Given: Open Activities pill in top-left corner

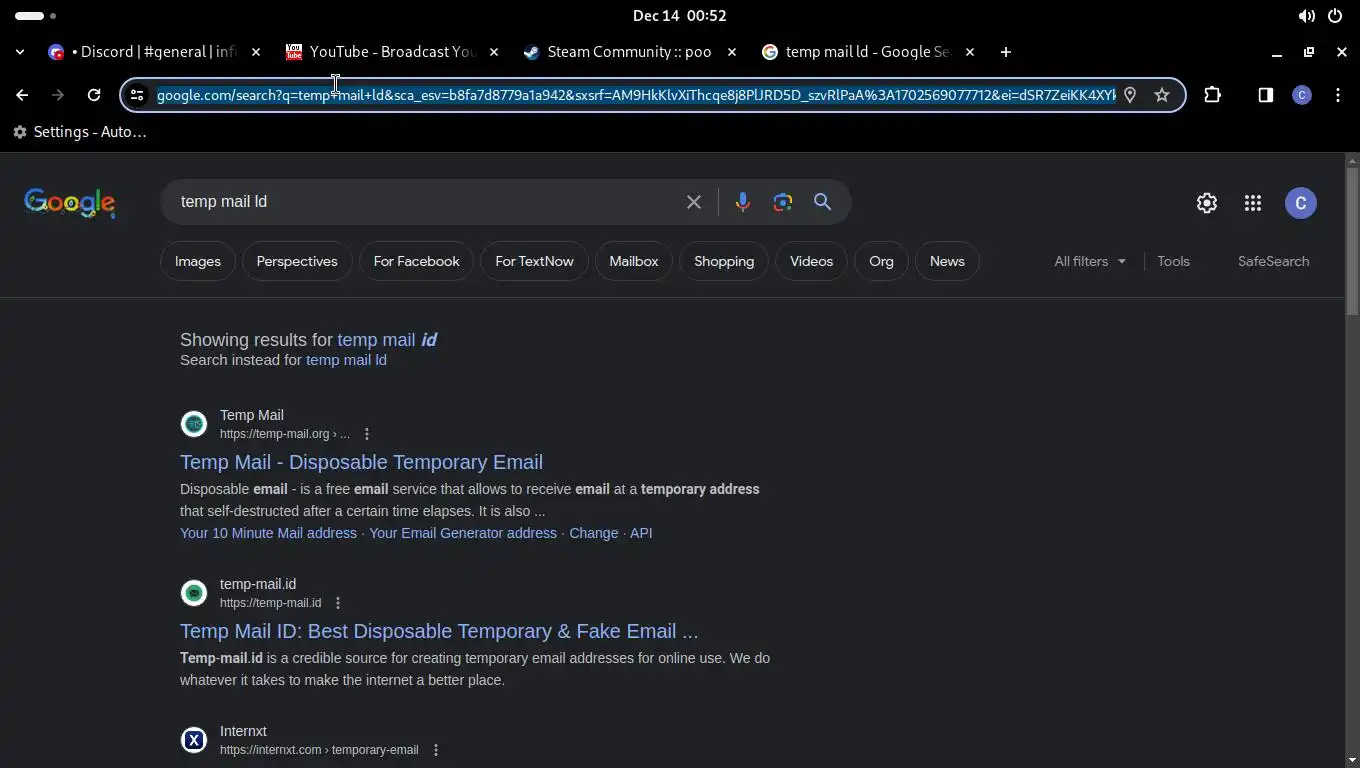Looking at the screenshot, I should (x=35, y=16).
